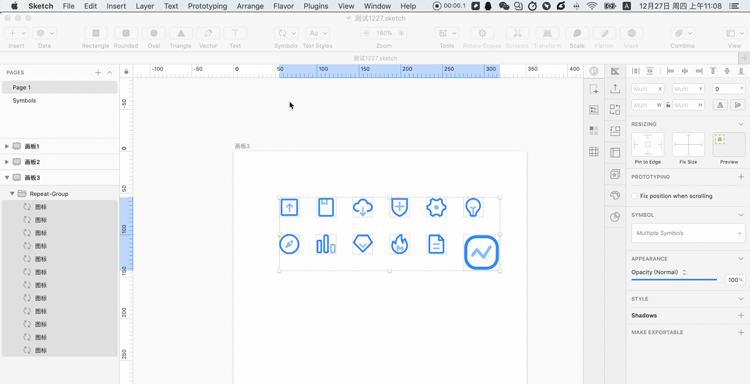Align selected layers to bottom edge
The image size is (750, 384).
[x=741, y=71]
